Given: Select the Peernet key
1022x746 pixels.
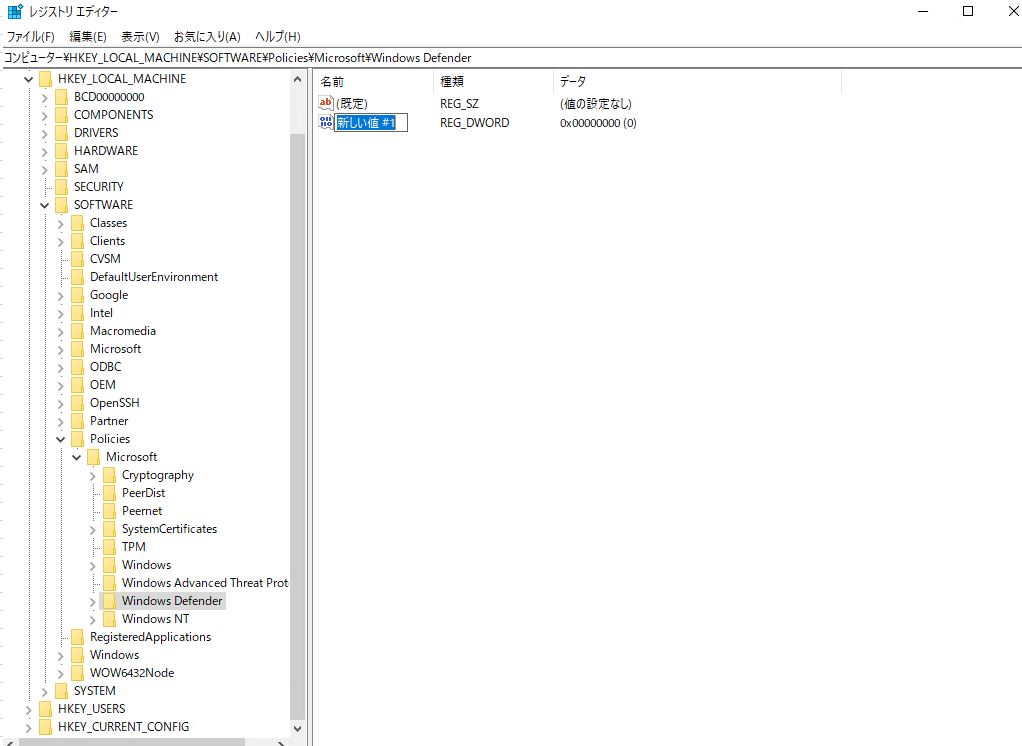Looking at the screenshot, I should (x=141, y=511).
